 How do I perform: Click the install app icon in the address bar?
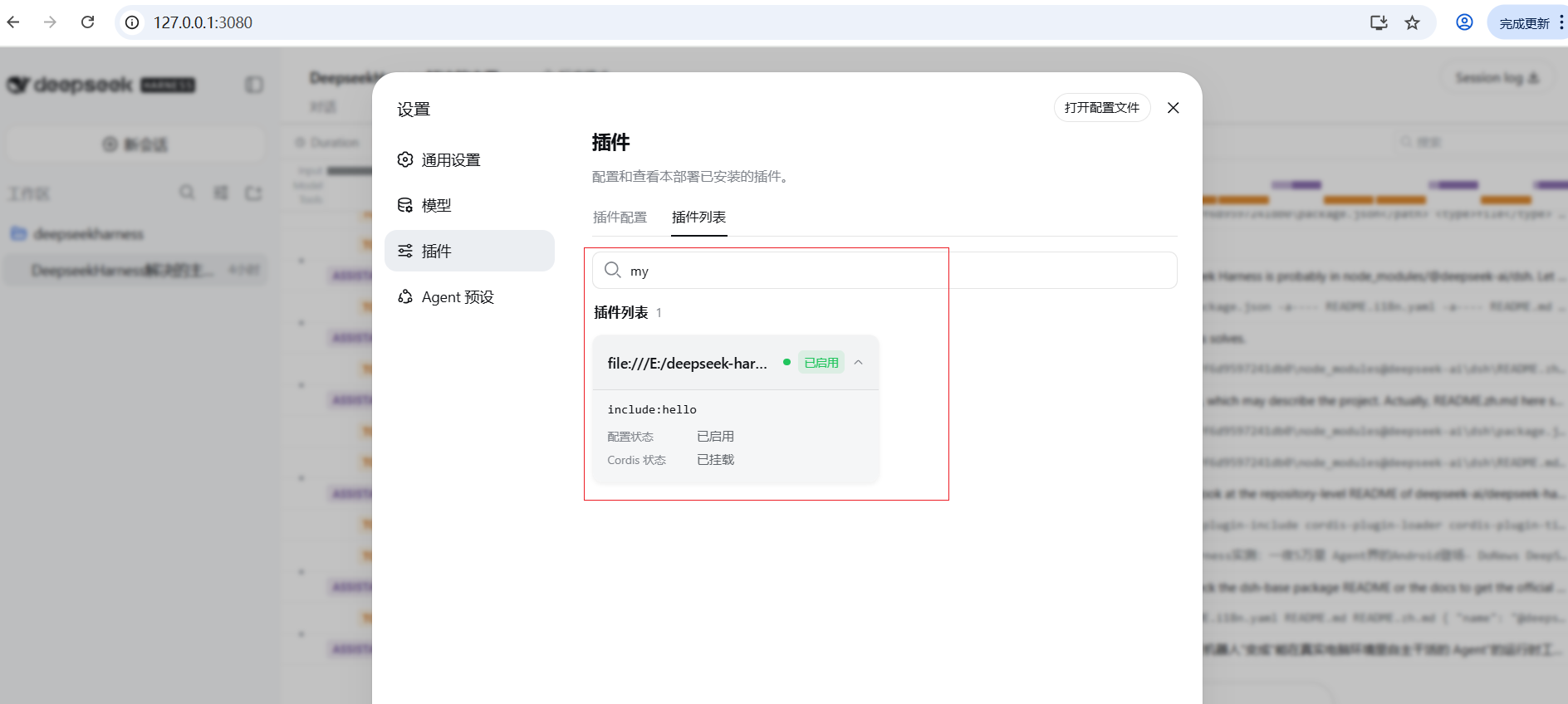pos(1379,22)
